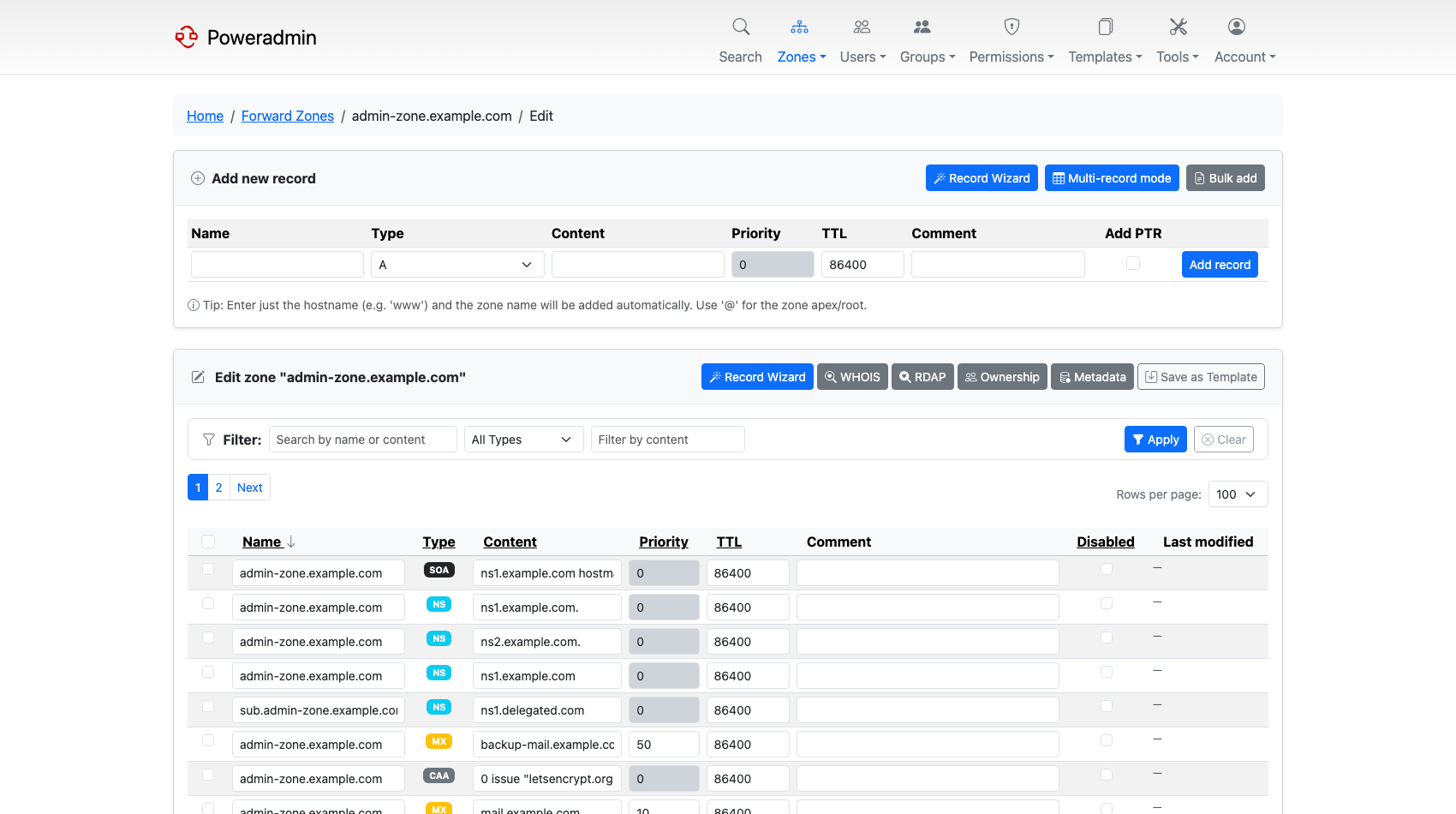The width and height of the screenshot is (1456, 814).
Task: Focus the Search by name or content field
Action: [x=363, y=440]
